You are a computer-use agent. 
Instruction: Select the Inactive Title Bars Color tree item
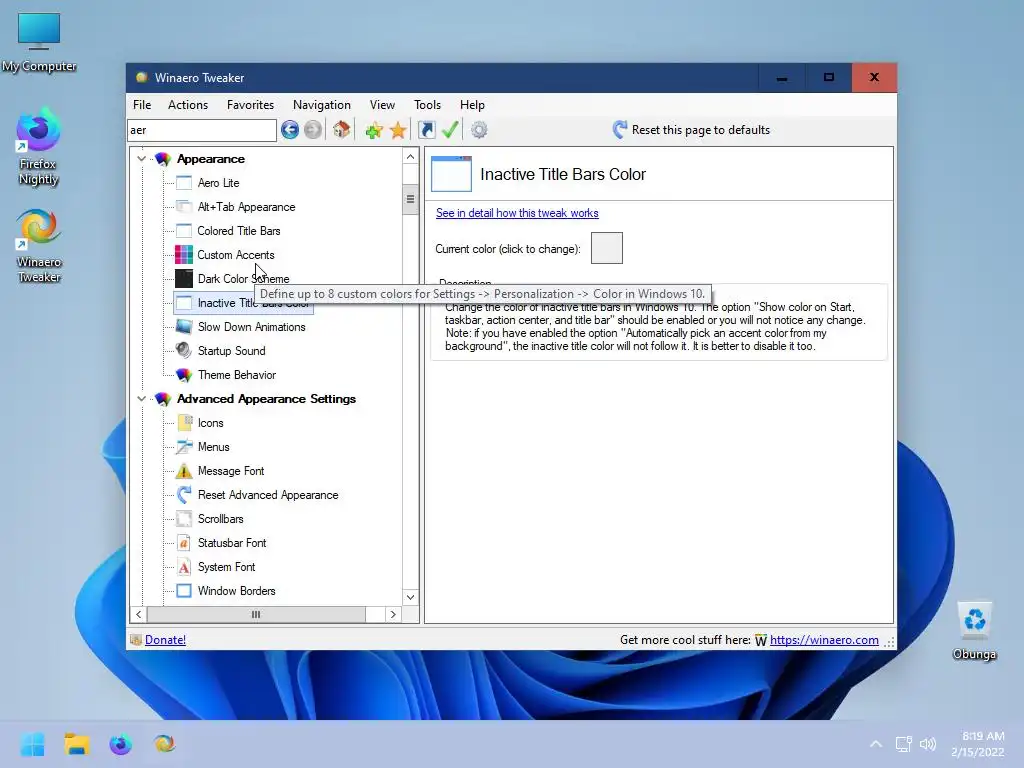click(243, 303)
